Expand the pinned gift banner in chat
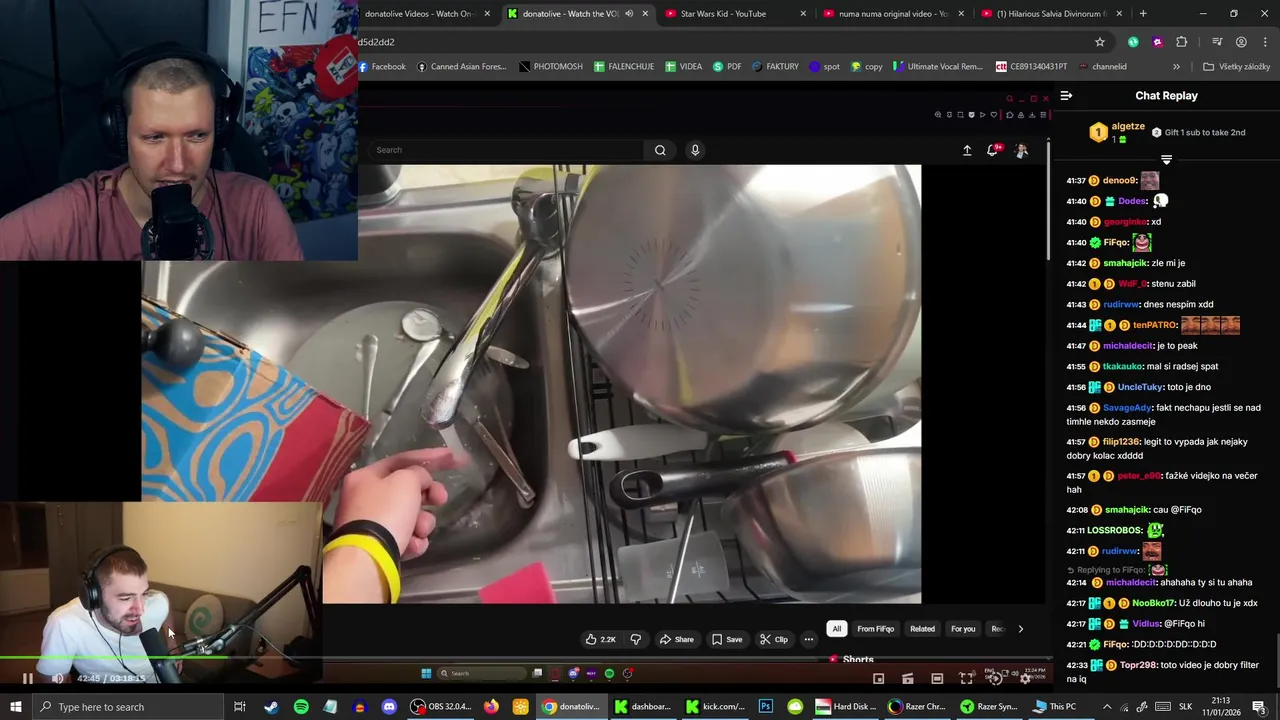The height and width of the screenshot is (720, 1280). tap(1166, 159)
